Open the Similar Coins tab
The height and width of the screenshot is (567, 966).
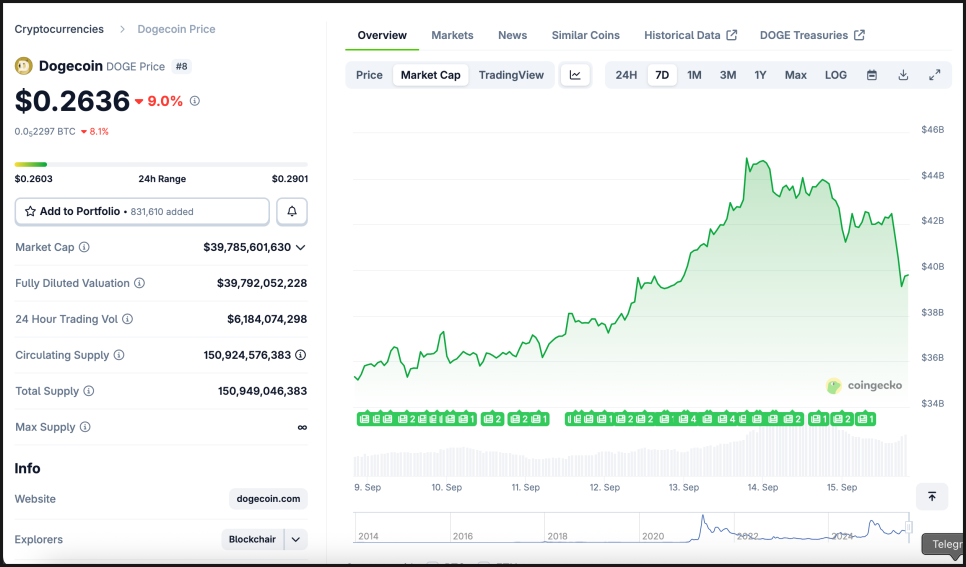tap(585, 35)
